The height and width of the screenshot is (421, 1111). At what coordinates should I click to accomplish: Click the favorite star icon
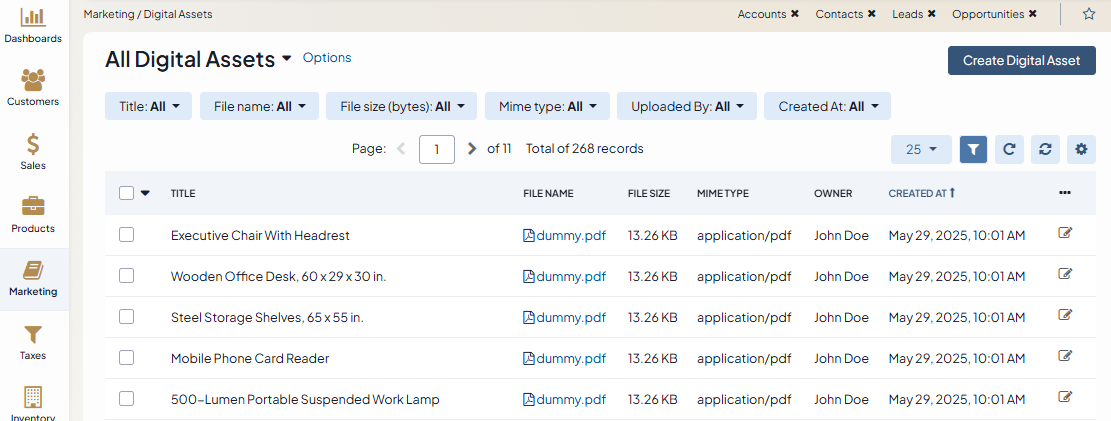[x=1089, y=14]
